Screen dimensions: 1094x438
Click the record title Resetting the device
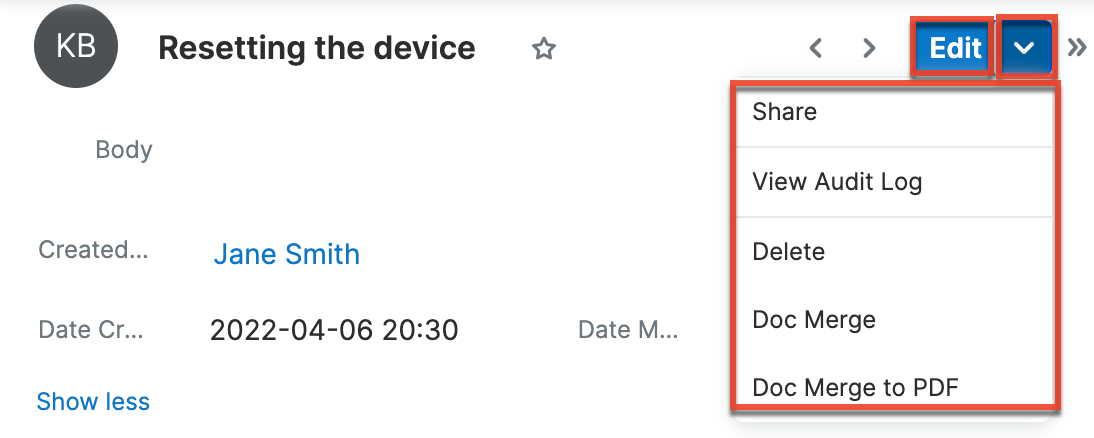coord(317,48)
